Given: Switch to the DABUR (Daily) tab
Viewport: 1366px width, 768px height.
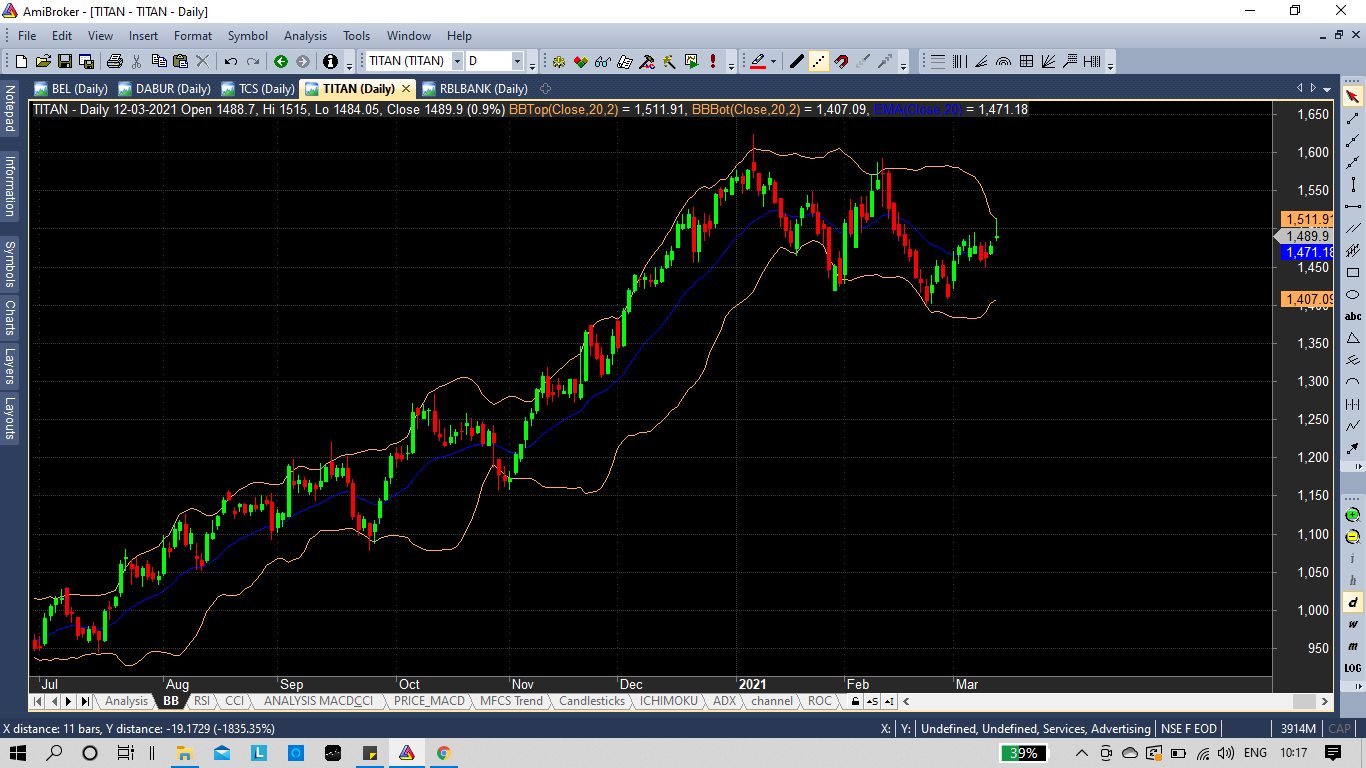Looking at the screenshot, I should pyautogui.click(x=165, y=89).
